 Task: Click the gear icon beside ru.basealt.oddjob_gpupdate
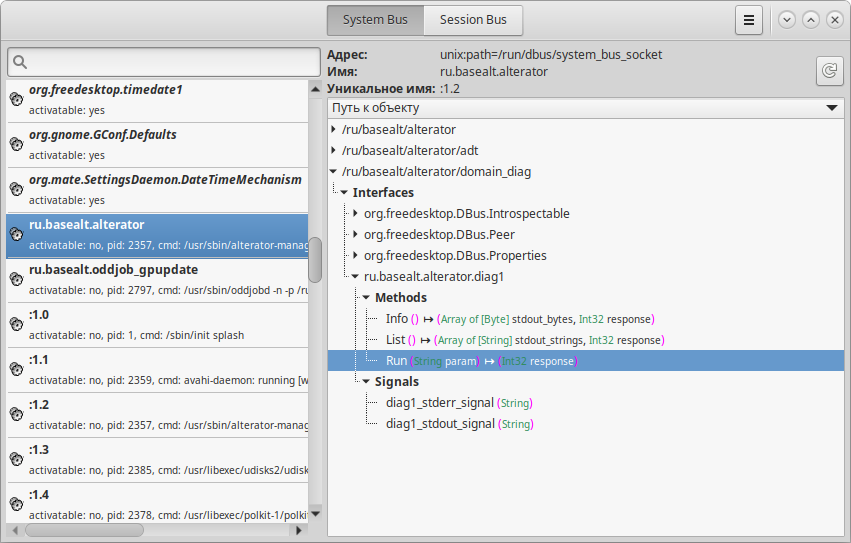click(x=16, y=279)
